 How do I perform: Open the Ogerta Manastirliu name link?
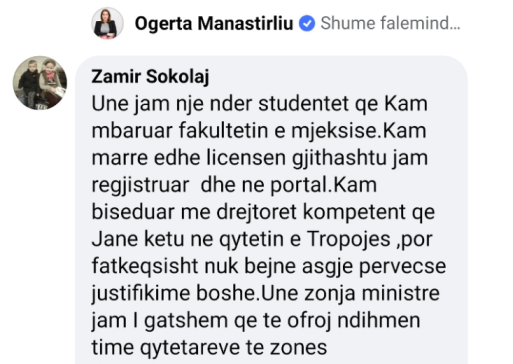click(214, 24)
